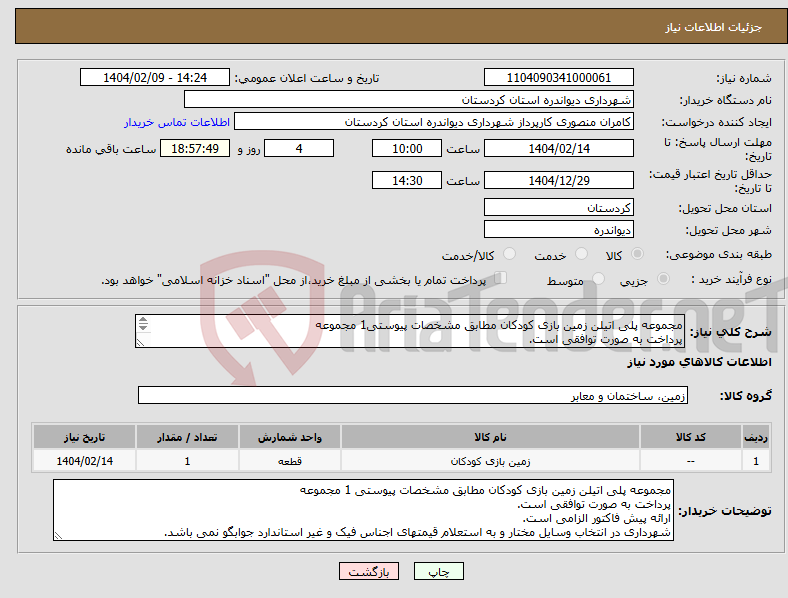This screenshot has height=598, width=788.
Task: Click the 1404/02/14 date cell in table
Action: [x=84, y=461]
